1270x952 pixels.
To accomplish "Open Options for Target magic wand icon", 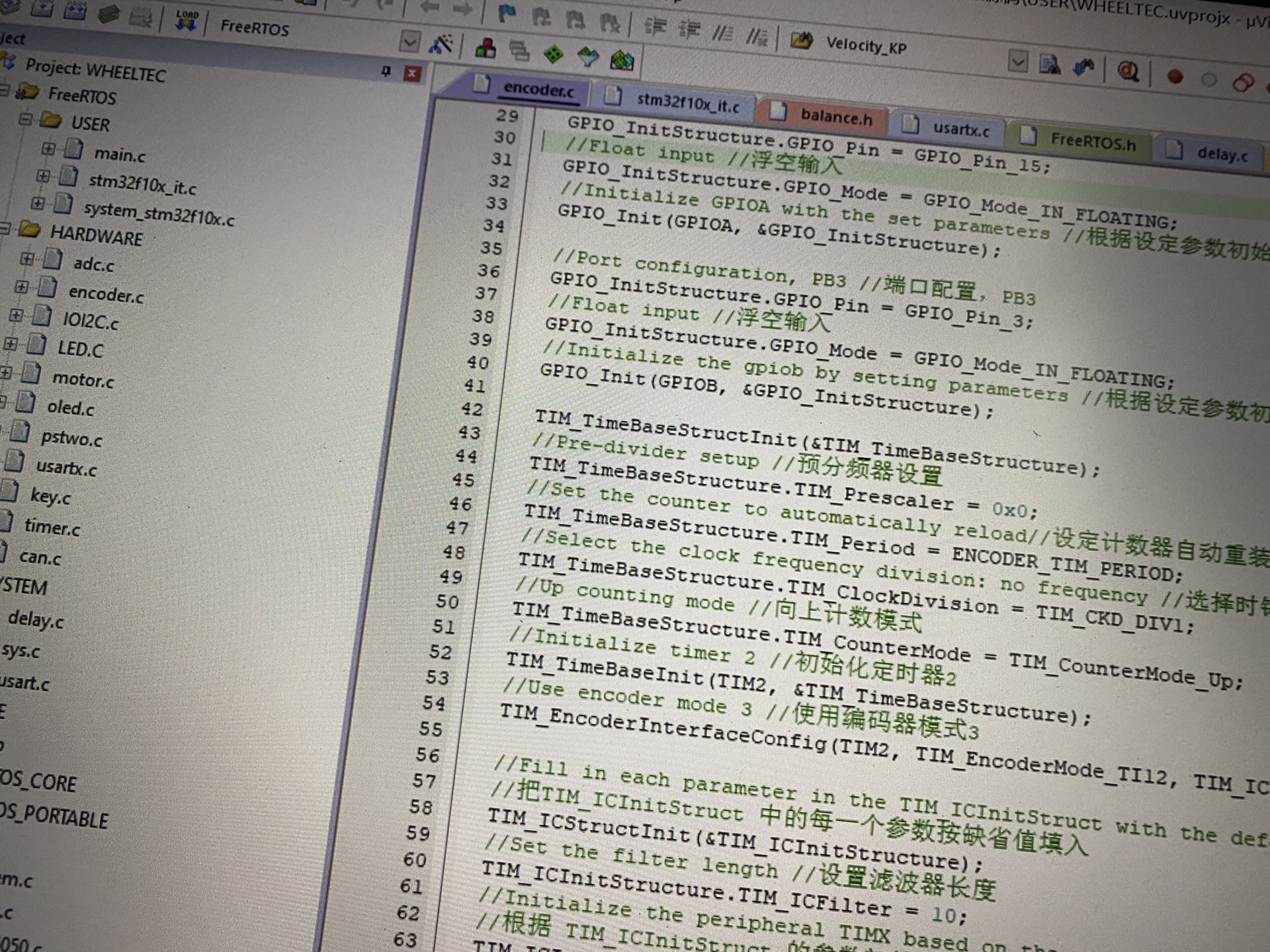I will coord(441,44).
